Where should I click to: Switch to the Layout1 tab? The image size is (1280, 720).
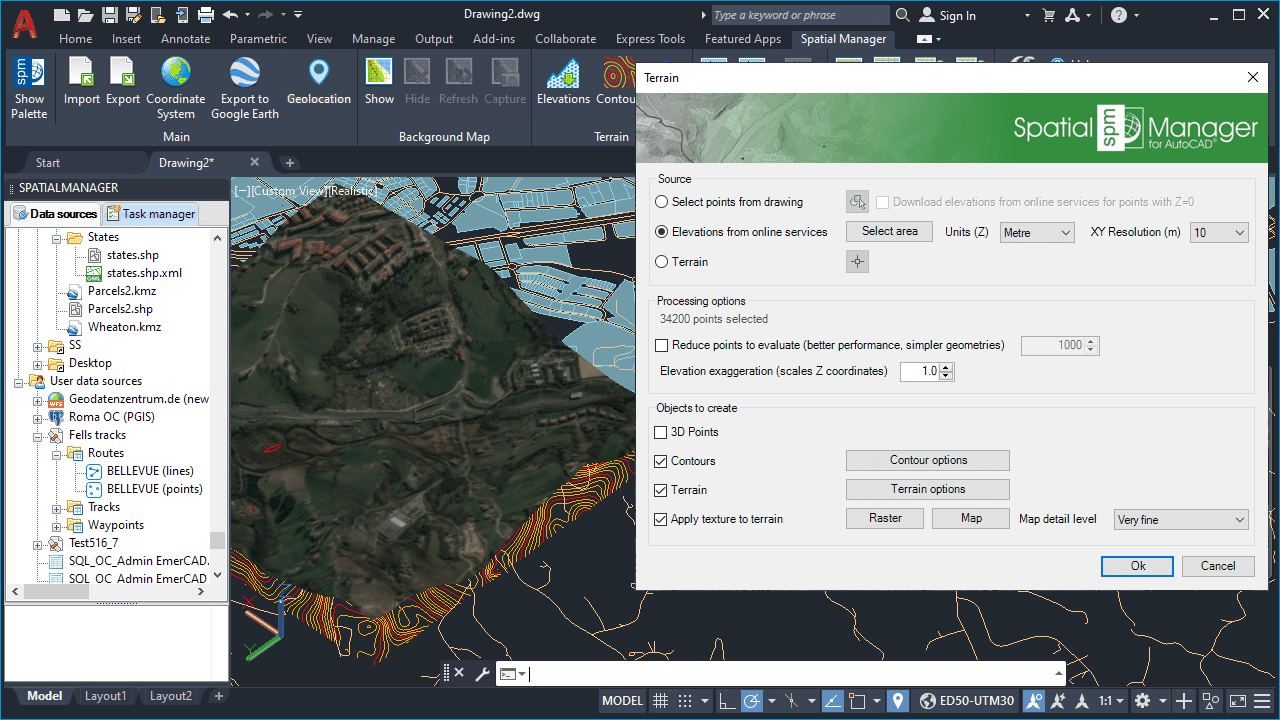(x=105, y=696)
